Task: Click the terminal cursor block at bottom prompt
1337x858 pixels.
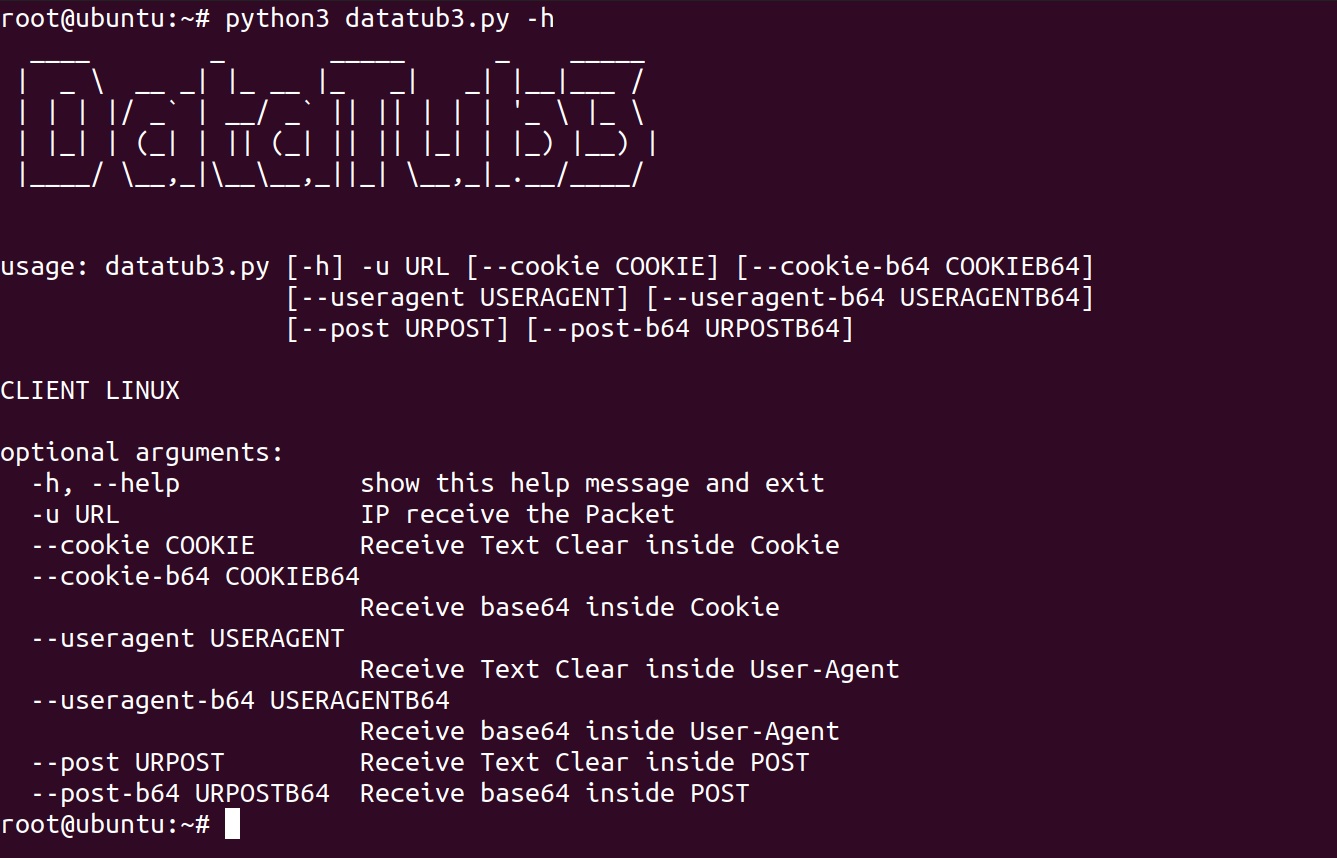Action: [x=232, y=824]
